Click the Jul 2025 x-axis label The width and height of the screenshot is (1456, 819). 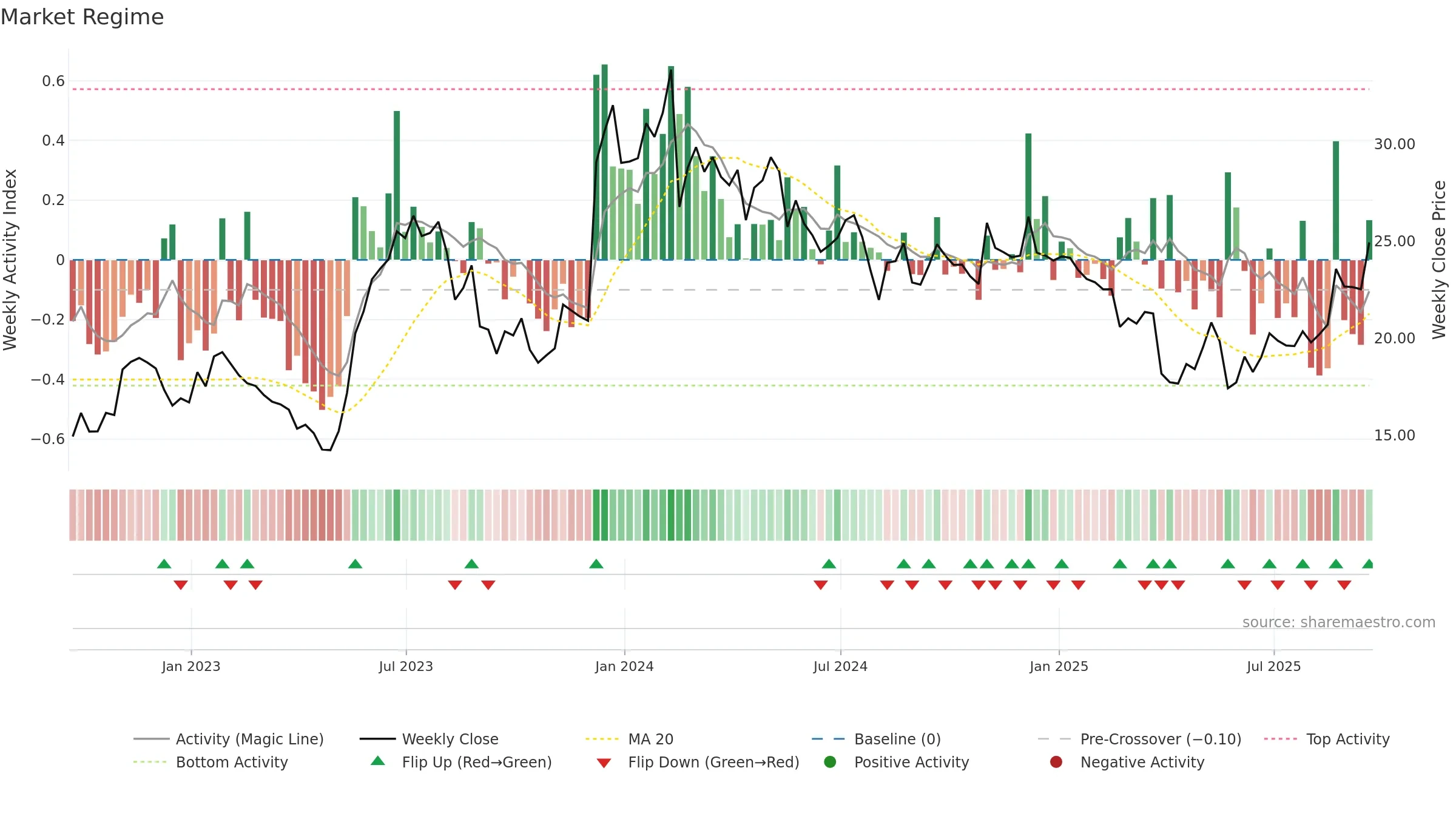[1274, 666]
